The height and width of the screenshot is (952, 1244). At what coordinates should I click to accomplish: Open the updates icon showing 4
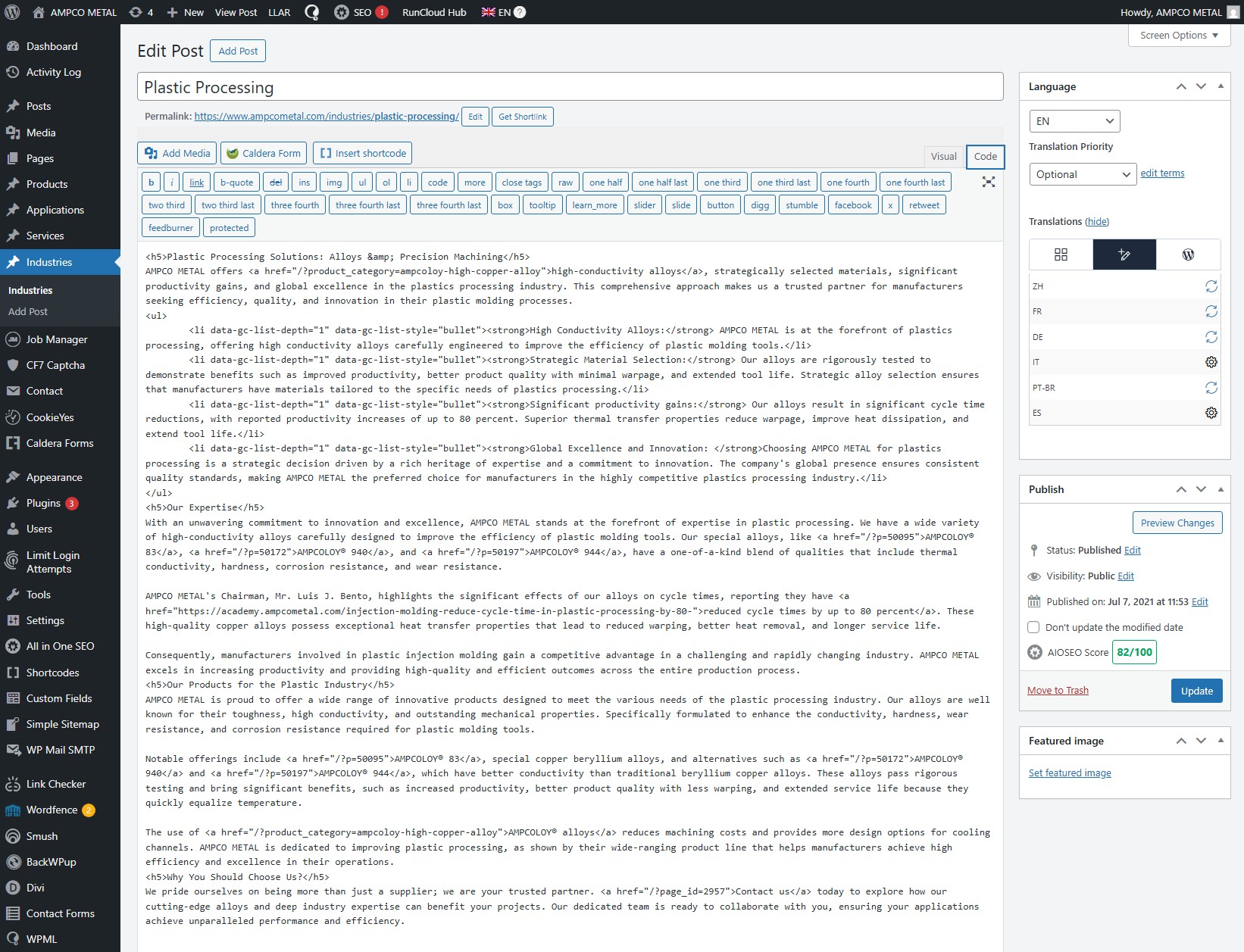pyautogui.click(x=141, y=12)
